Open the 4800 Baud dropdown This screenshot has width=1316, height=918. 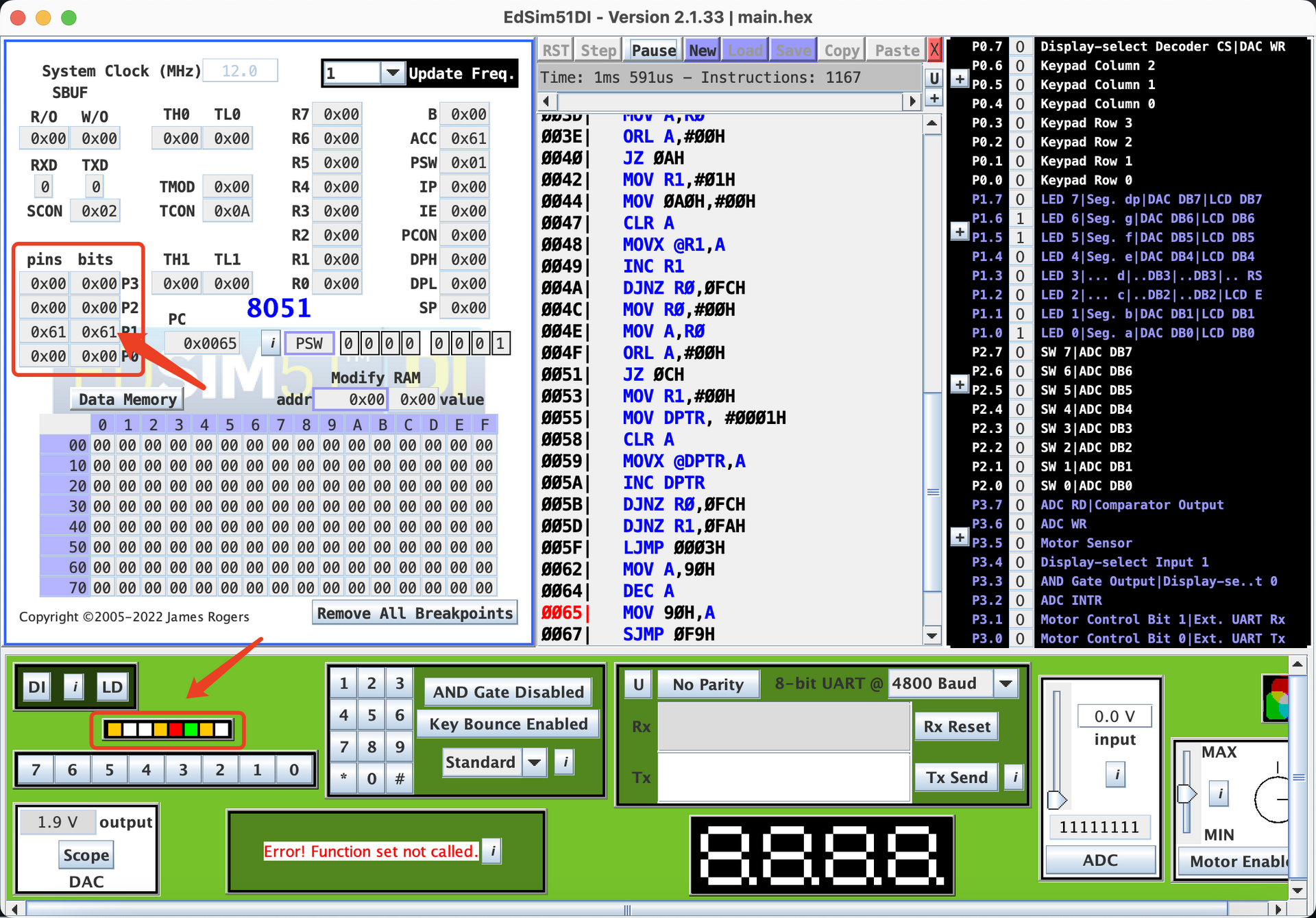point(1006,684)
